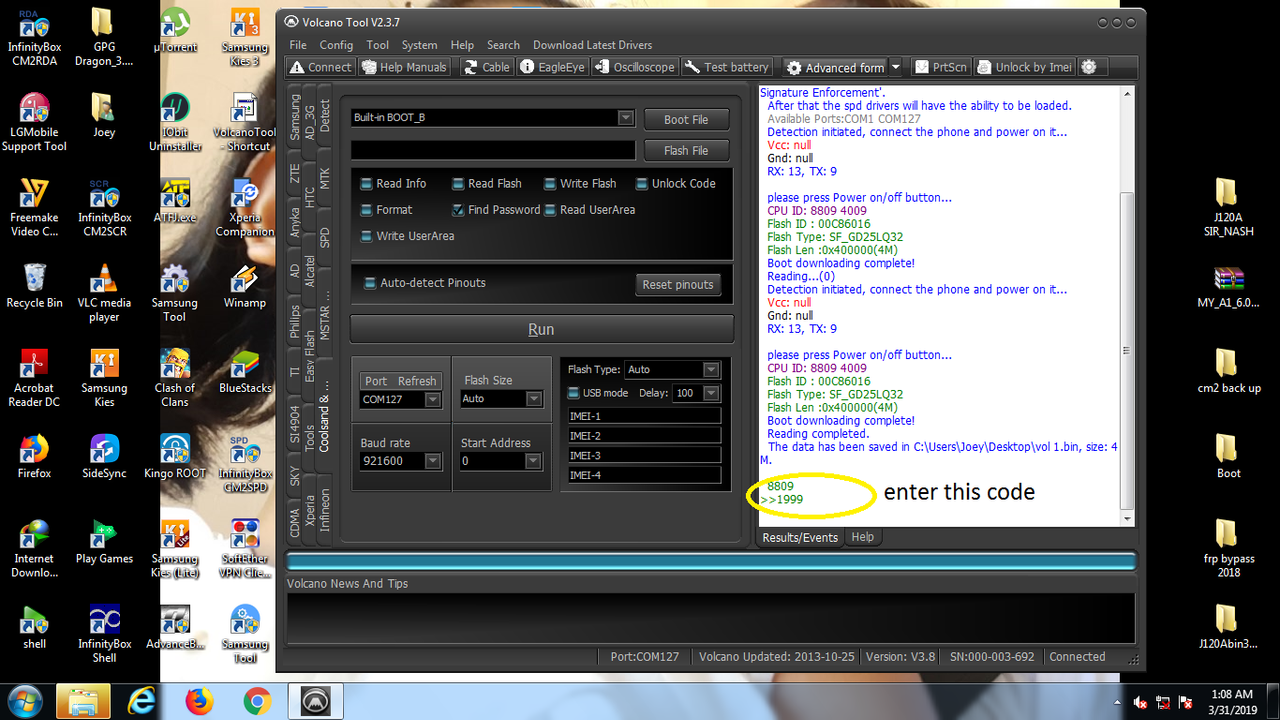This screenshot has width=1280, height=720.
Task: Open the Delay 100 dropdown
Action: pos(711,393)
